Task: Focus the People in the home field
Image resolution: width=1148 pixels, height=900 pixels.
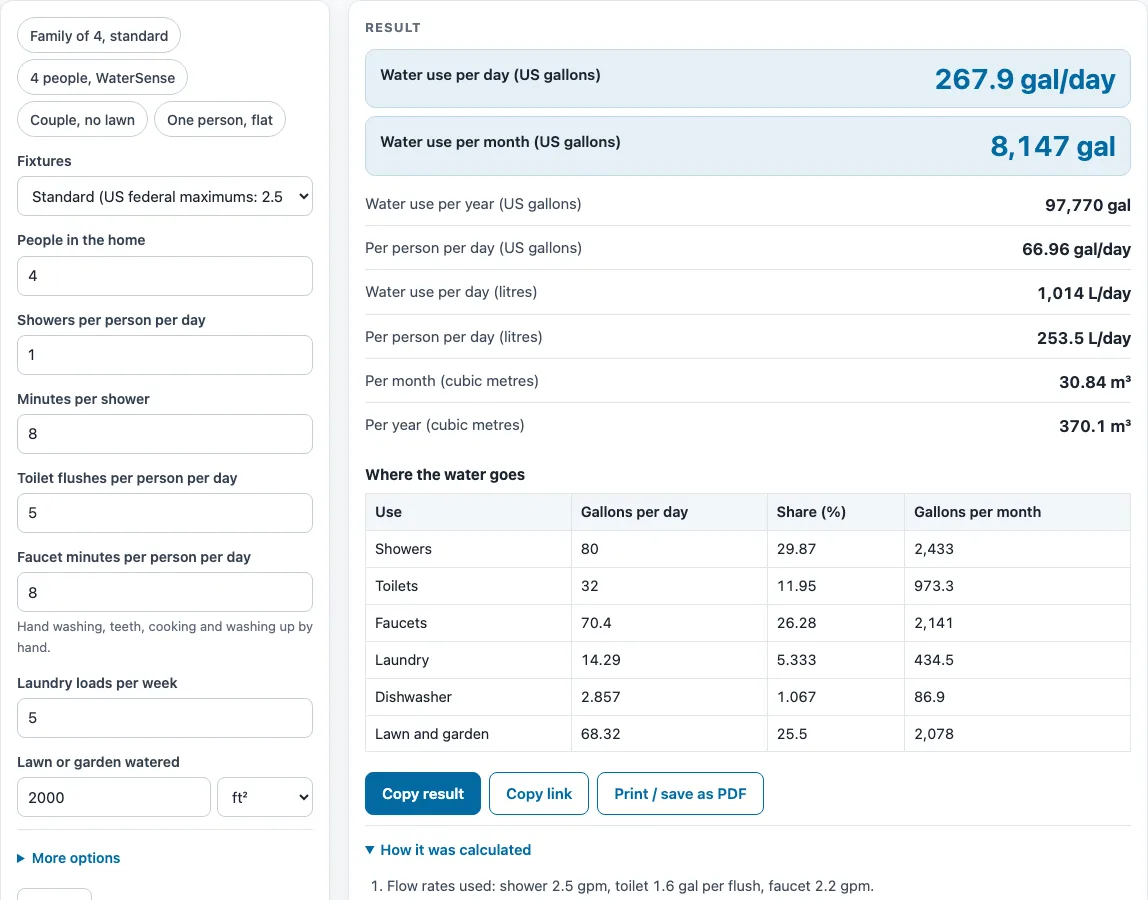Action: pos(165,276)
